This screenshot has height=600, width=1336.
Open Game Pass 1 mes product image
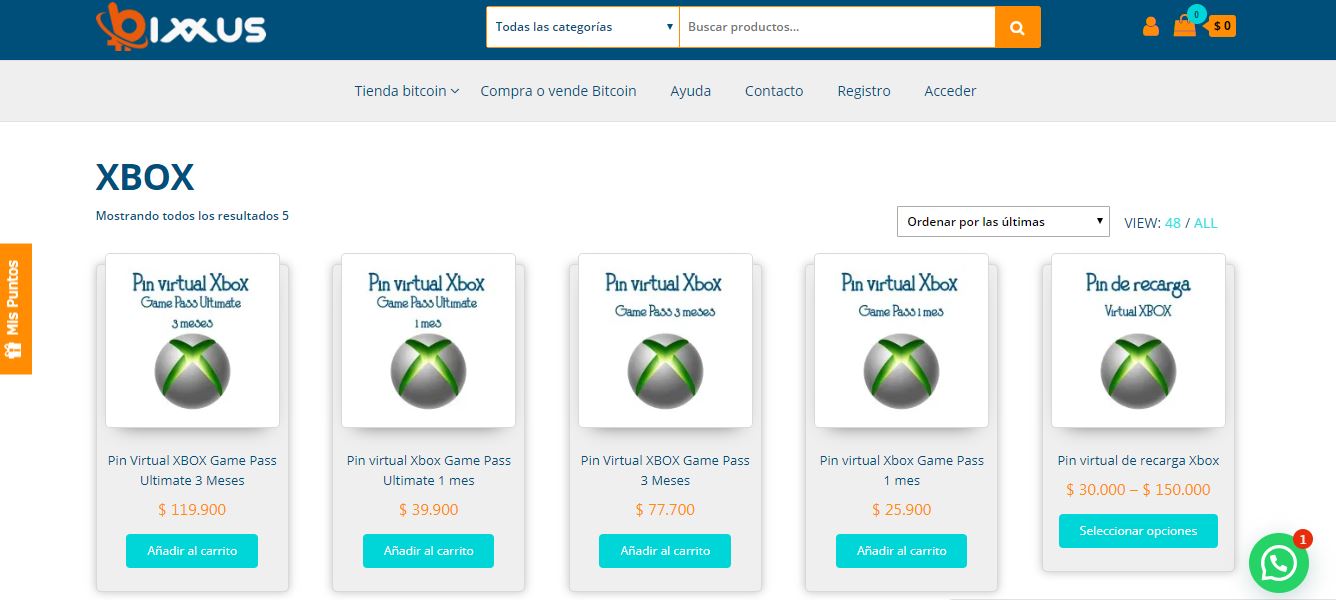pos(901,340)
